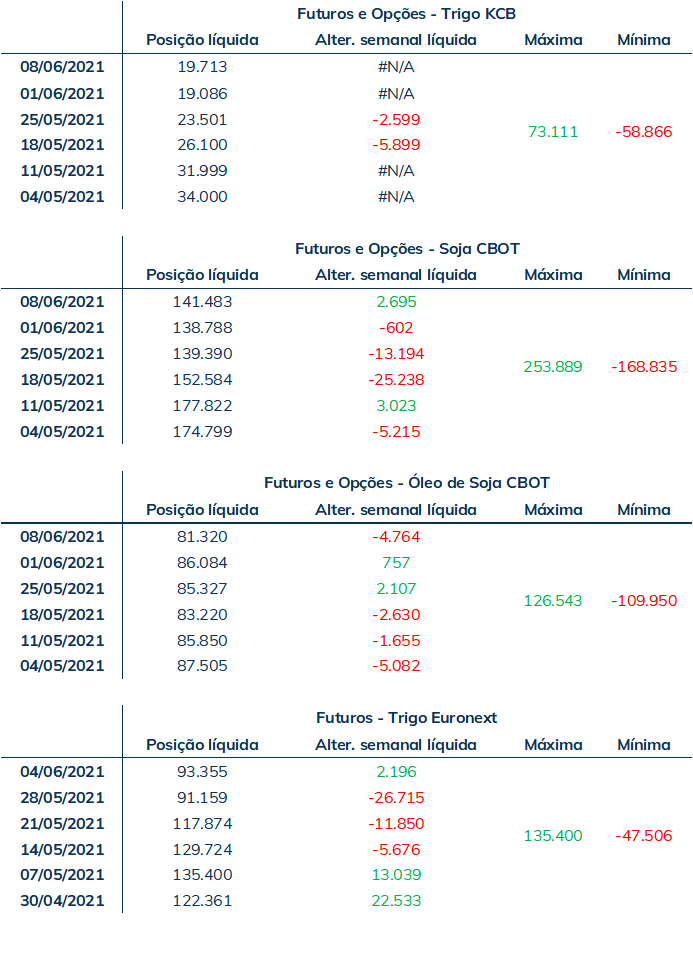693x979 pixels.
Task: Select the 30/04/2021 weekly change 22.533
Action: click(x=396, y=901)
